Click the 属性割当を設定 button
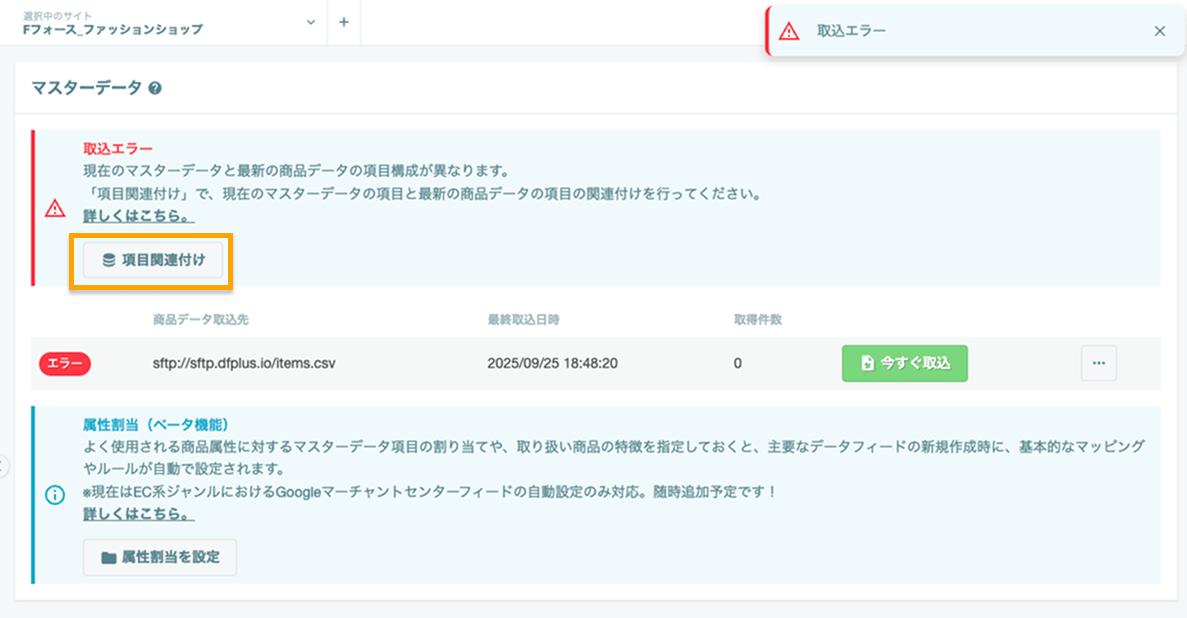This screenshot has width=1187, height=618. pos(160,557)
